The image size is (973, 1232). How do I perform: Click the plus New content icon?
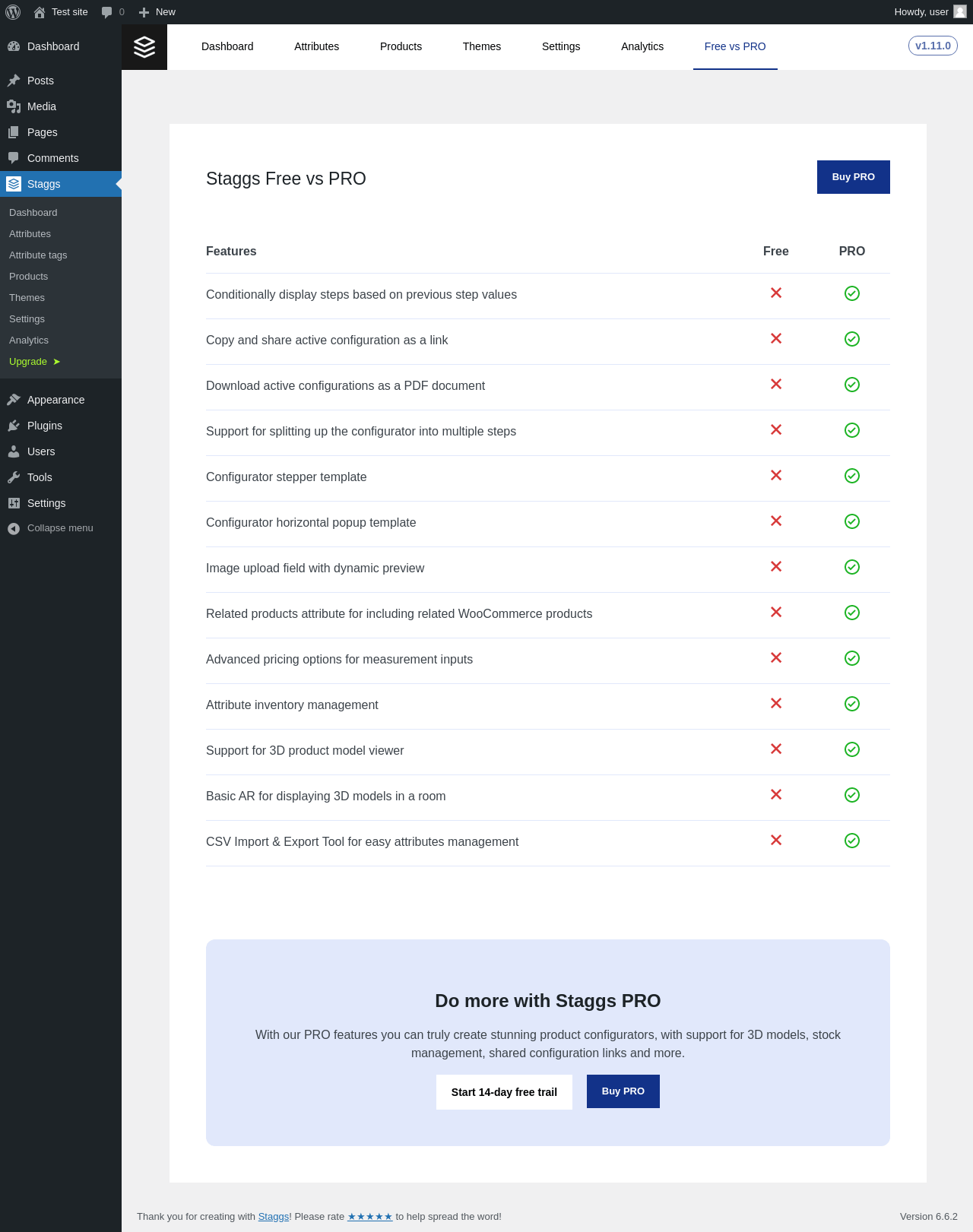144,12
